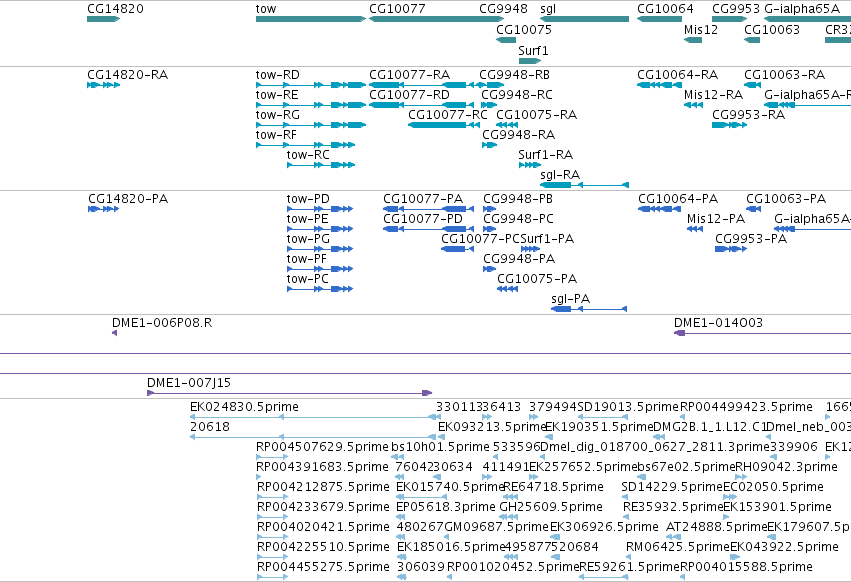Select BAC end DME1-006P08.R
The width and height of the screenshot is (851, 582).
(x=115, y=333)
